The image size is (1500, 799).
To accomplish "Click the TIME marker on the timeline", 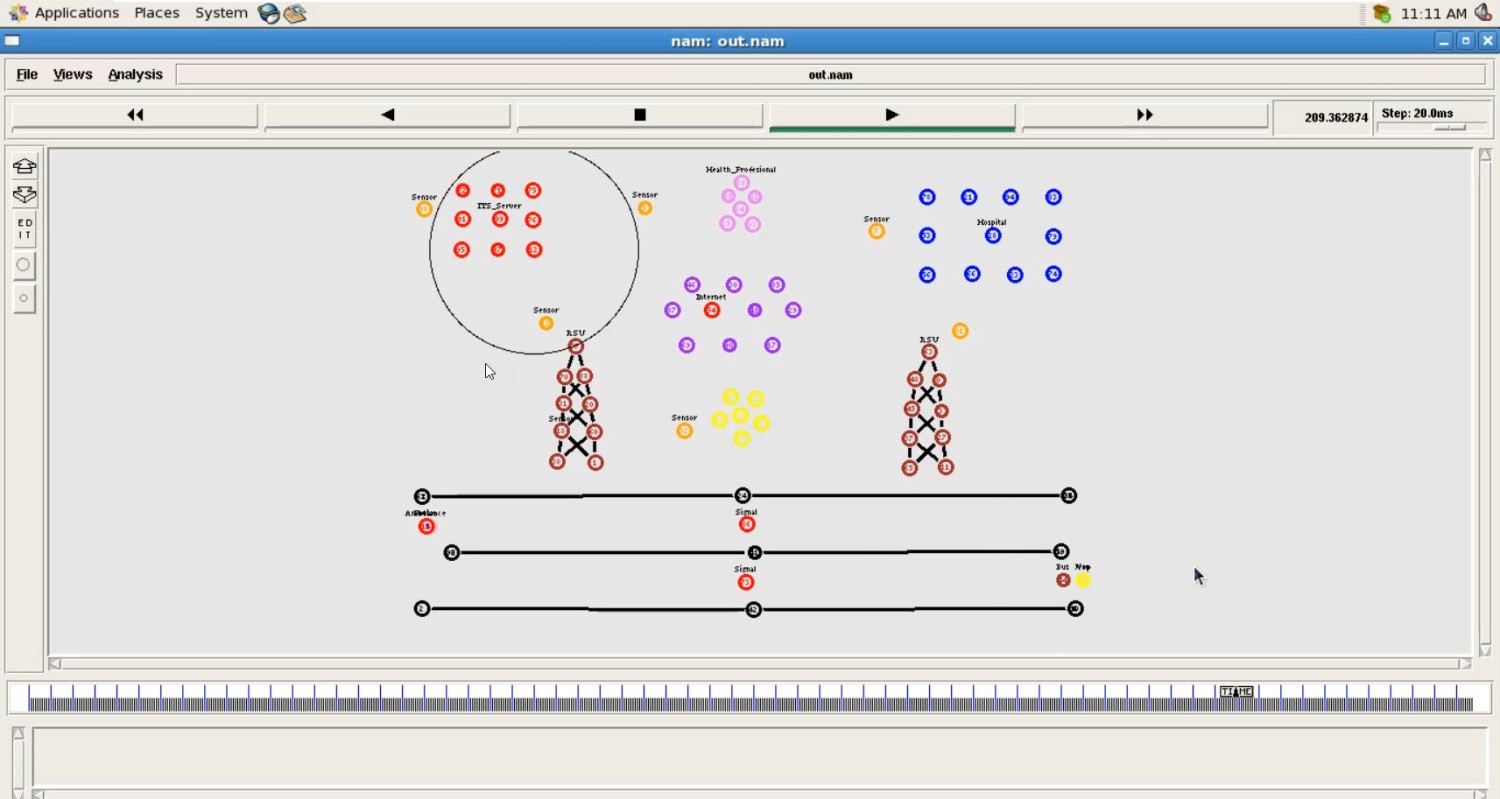I will 1236,692.
